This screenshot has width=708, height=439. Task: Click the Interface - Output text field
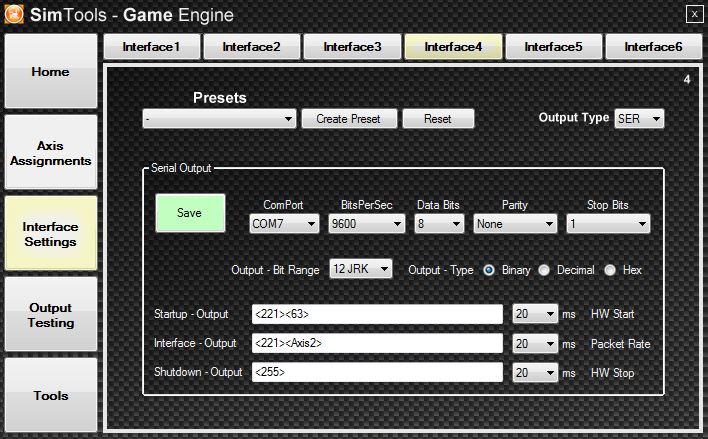(x=377, y=343)
